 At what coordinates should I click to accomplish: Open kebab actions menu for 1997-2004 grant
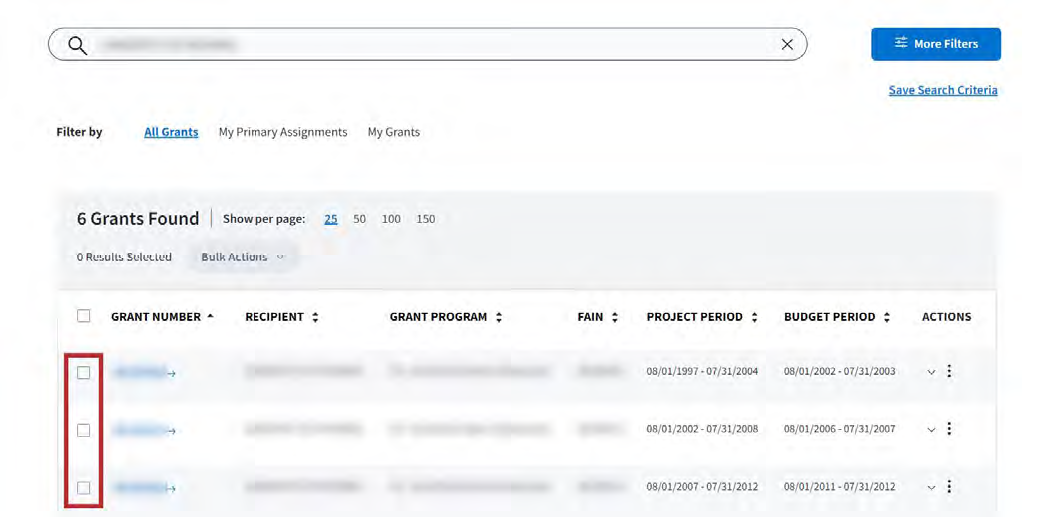pos(949,371)
